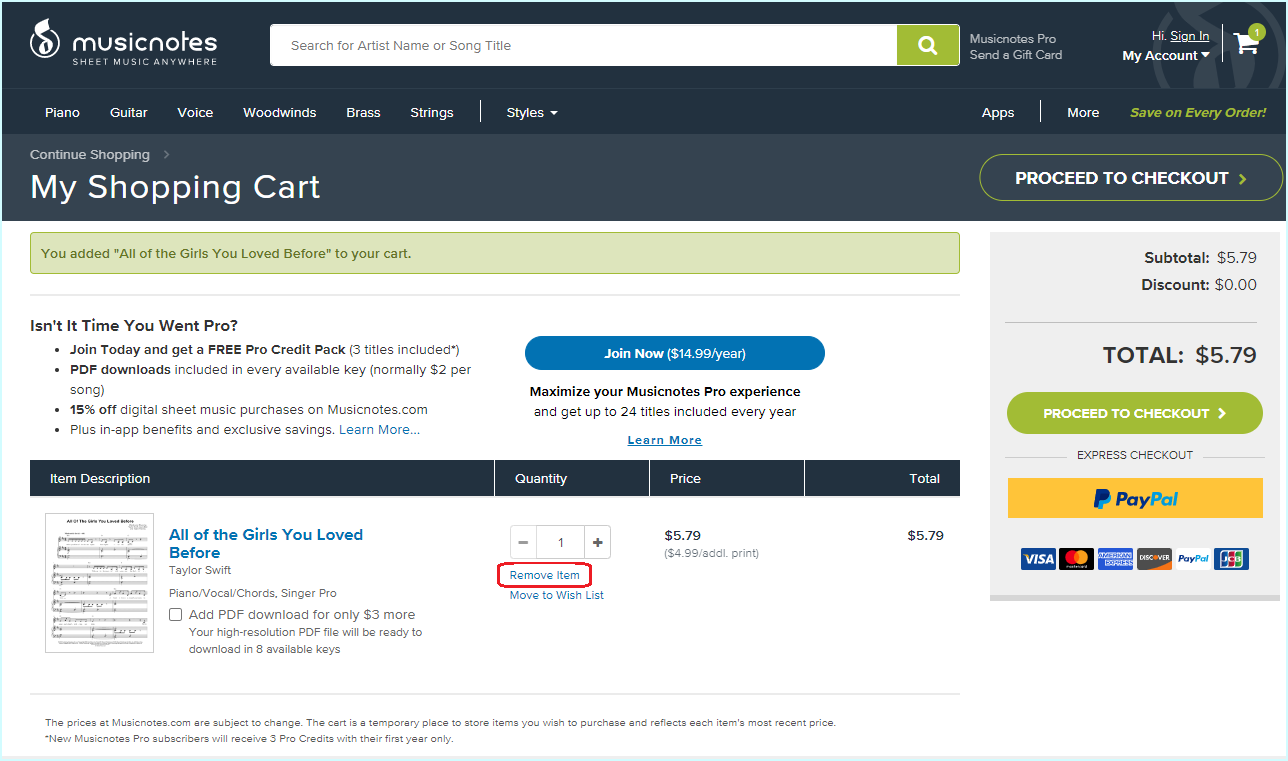Click the Piano/Vocal/Chords, Singer Pro text
The height and width of the screenshot is (761, 1288).
pos(253,593)
